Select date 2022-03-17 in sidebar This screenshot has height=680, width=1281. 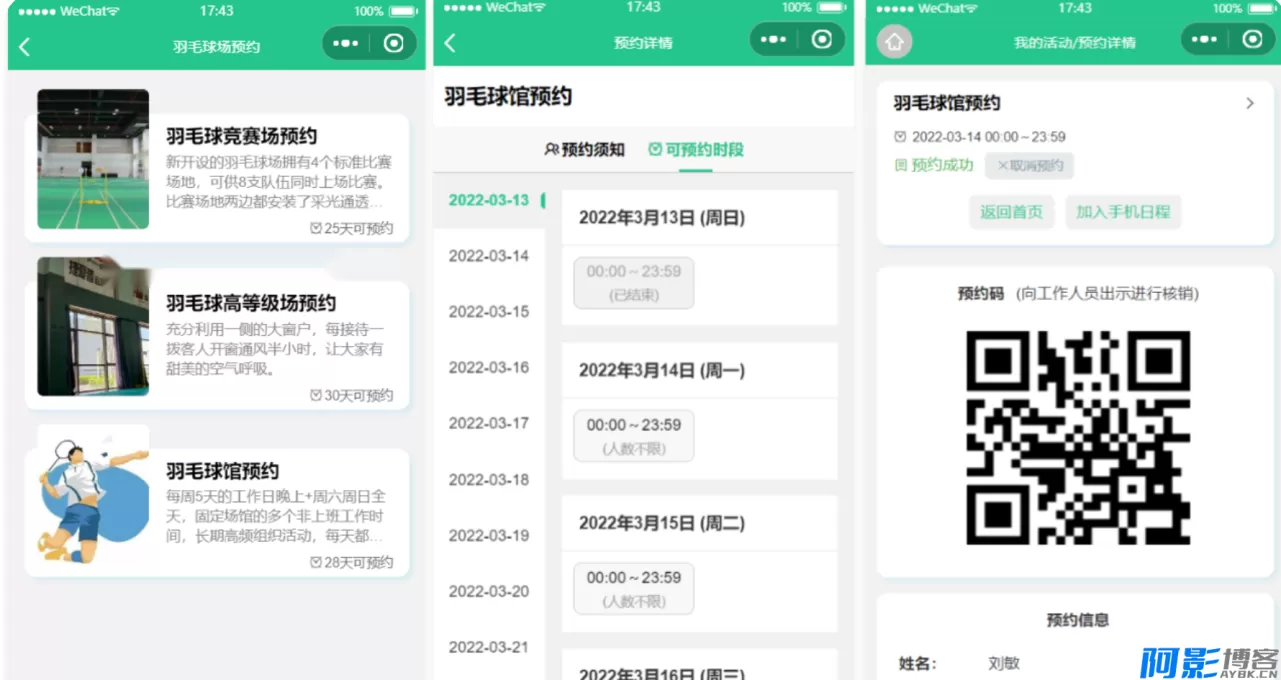pos(489,424)
